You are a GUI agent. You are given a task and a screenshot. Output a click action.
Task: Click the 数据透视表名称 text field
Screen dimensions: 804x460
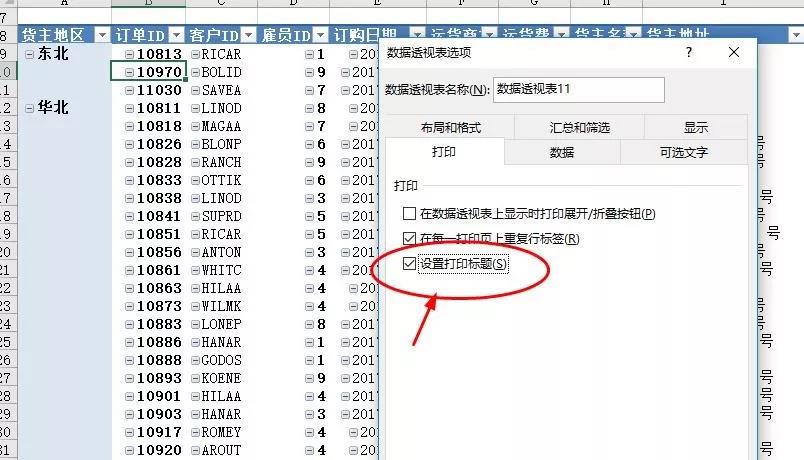point(579,90)
